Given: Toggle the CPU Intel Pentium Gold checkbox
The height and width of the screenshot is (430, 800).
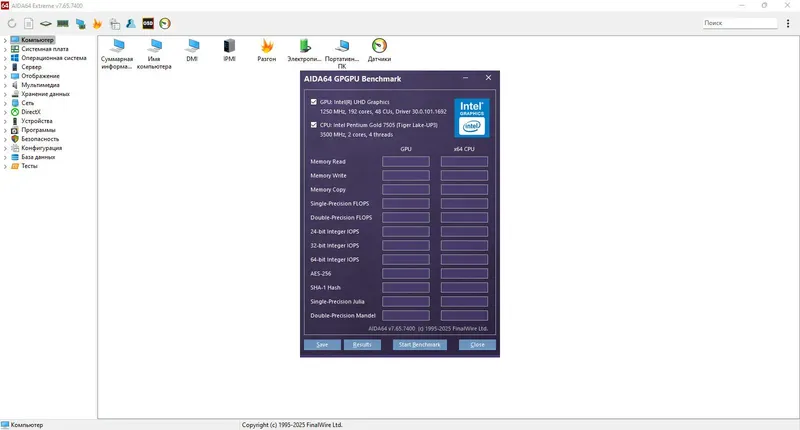Looking at the screenshot, I should (x=314, y=125).
